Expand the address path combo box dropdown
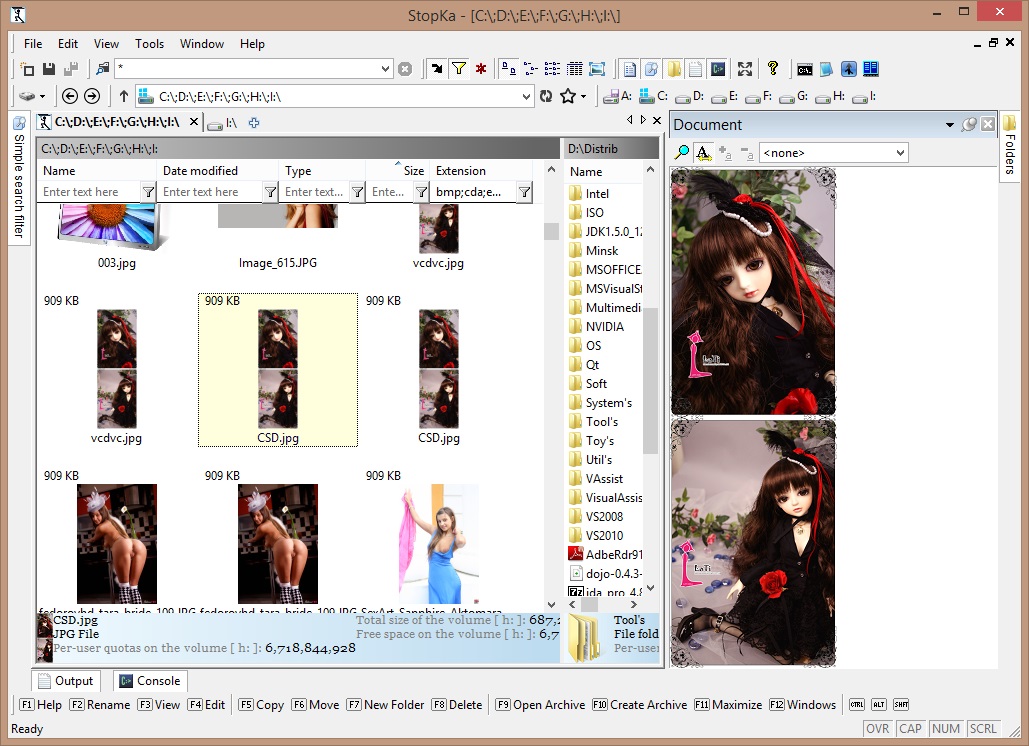The height and width of the screenshot is (746, 1029). point(526,96)
